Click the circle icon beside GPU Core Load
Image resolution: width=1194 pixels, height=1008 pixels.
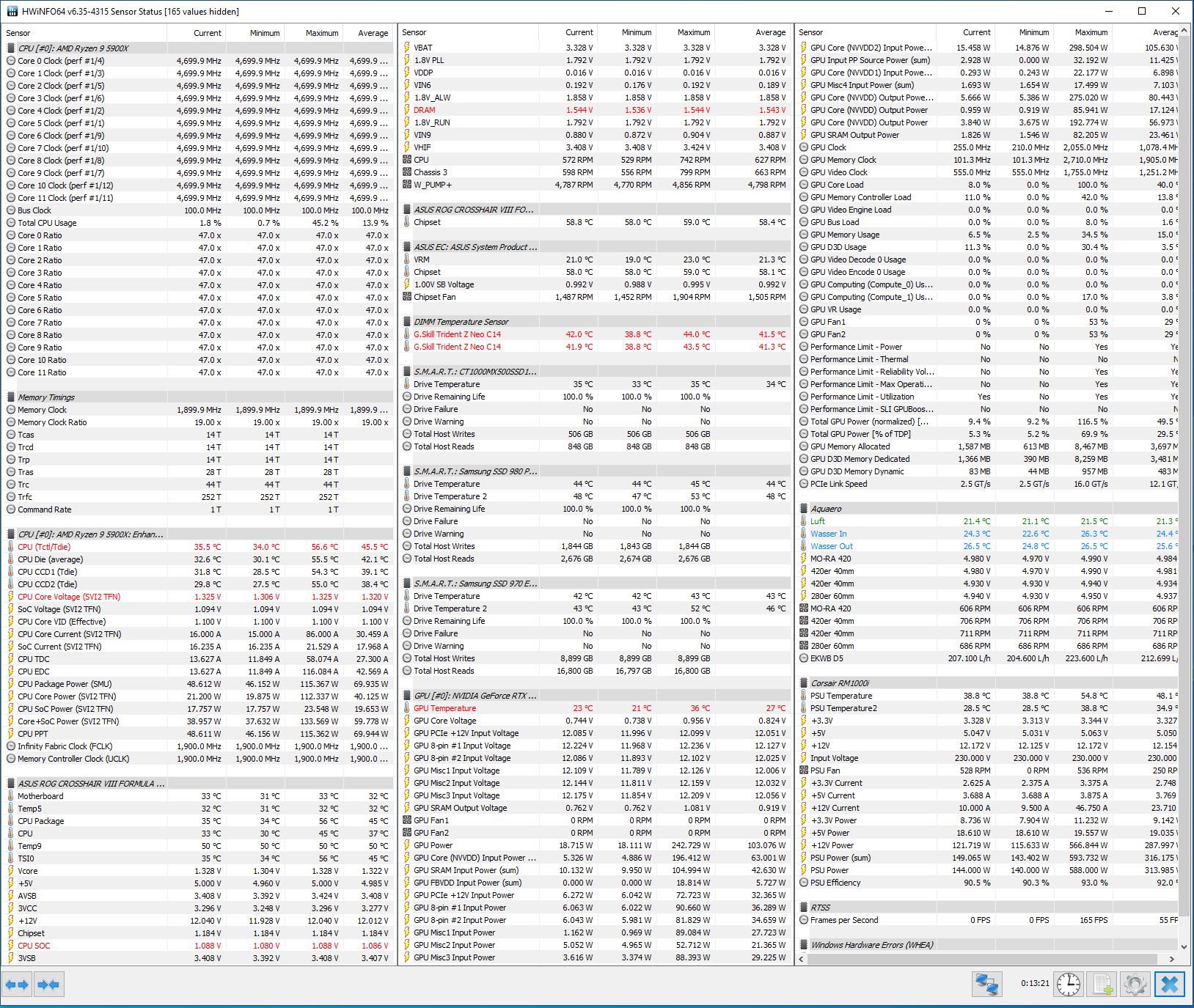click(804, 185)
